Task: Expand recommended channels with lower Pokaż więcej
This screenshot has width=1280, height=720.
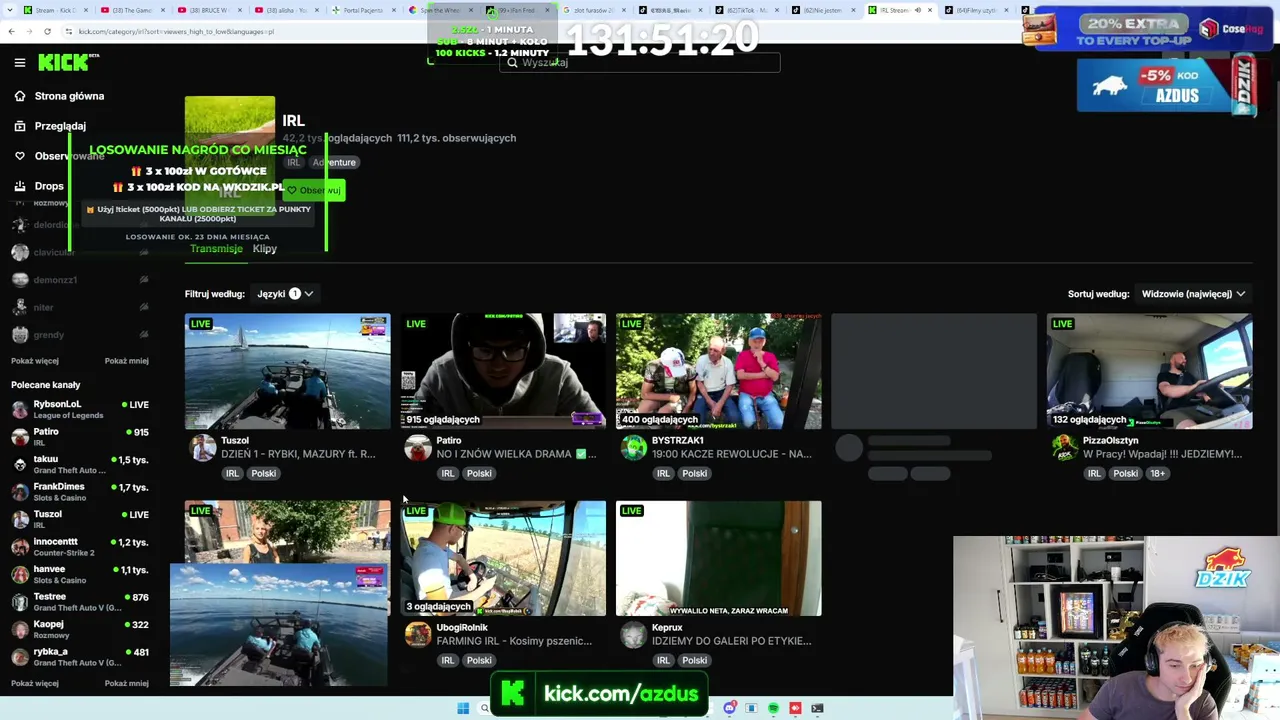Action: pyautogui.click(x=35, y=684)
